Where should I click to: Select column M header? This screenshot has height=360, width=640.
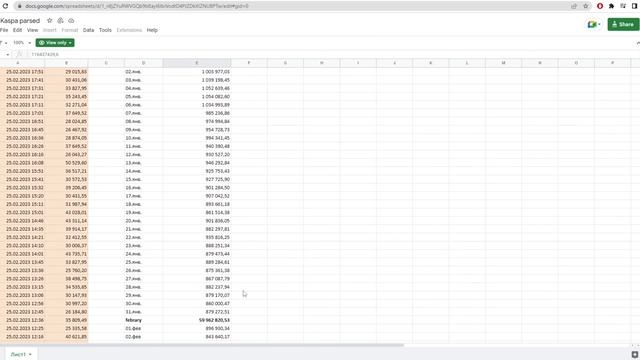click(503, 63)
